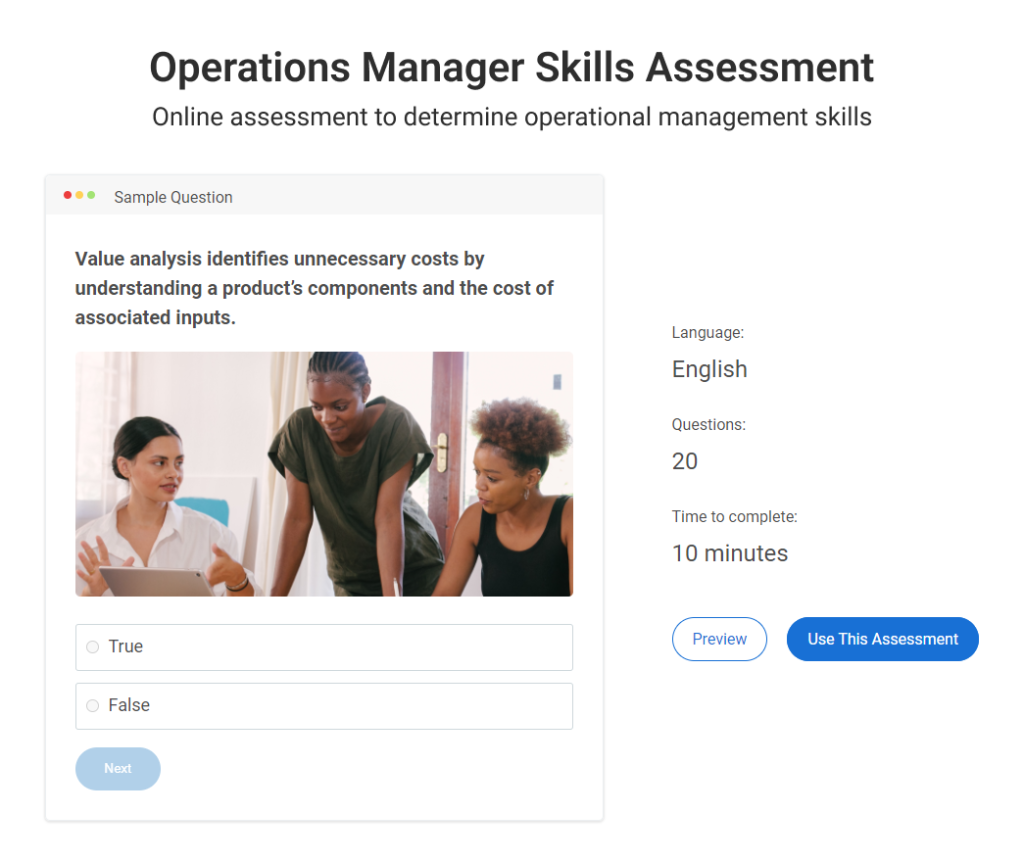This screenshot has height=861, width=1024.
Task: Click the yellow dot in the window header
Action: coord(80,195)
